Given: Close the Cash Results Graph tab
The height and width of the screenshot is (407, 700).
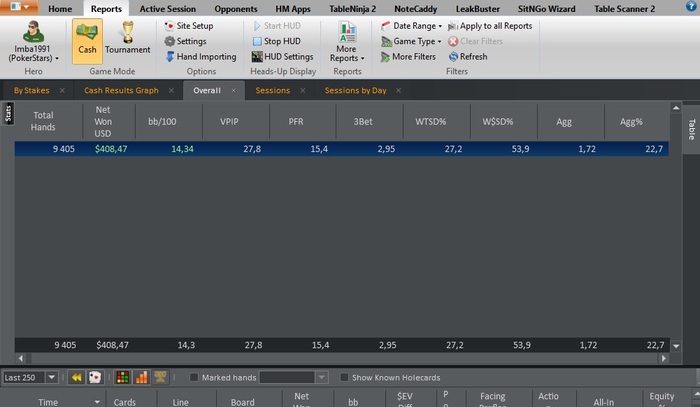Looking at the screenshot, I should coord(171,90).
